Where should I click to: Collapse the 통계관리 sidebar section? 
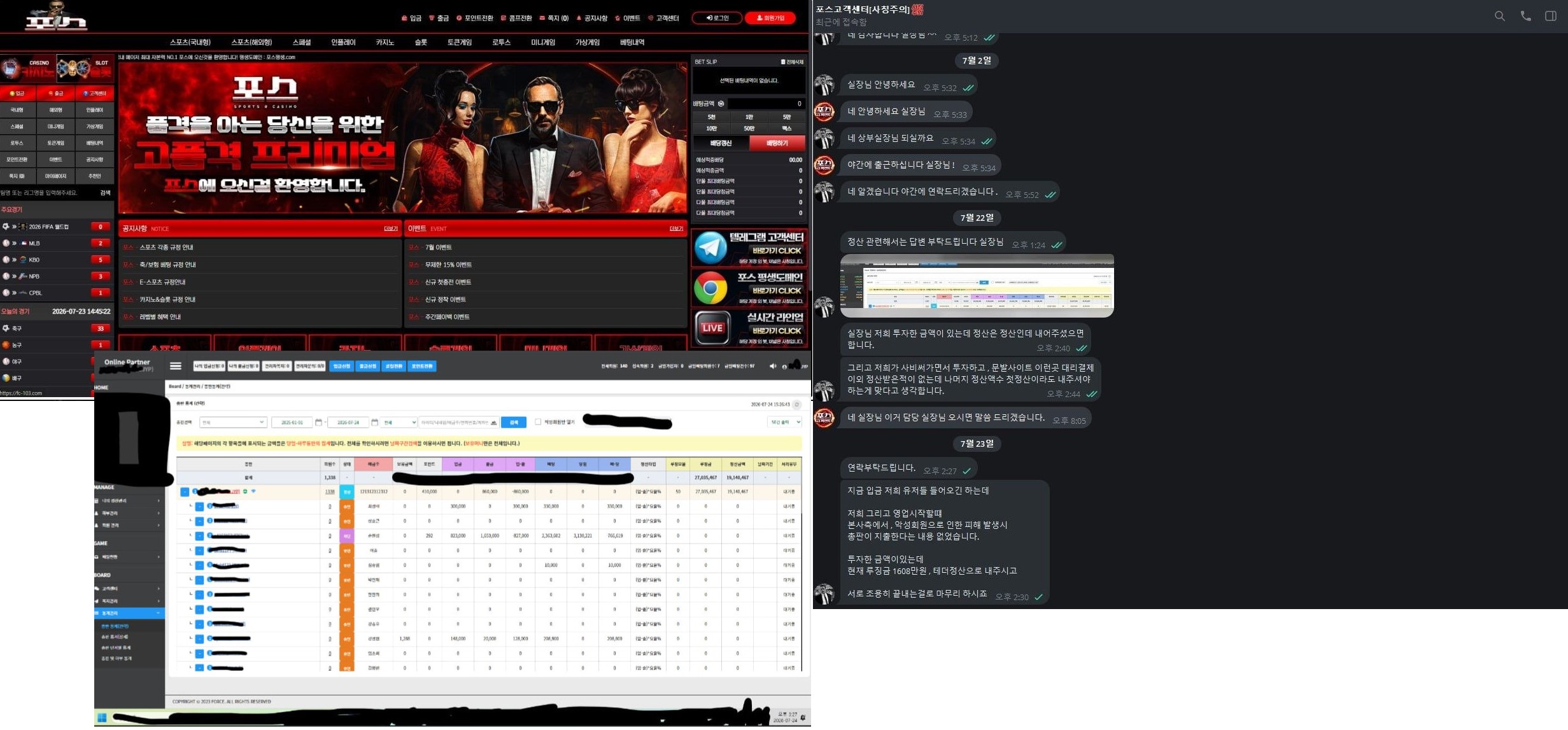129,614
